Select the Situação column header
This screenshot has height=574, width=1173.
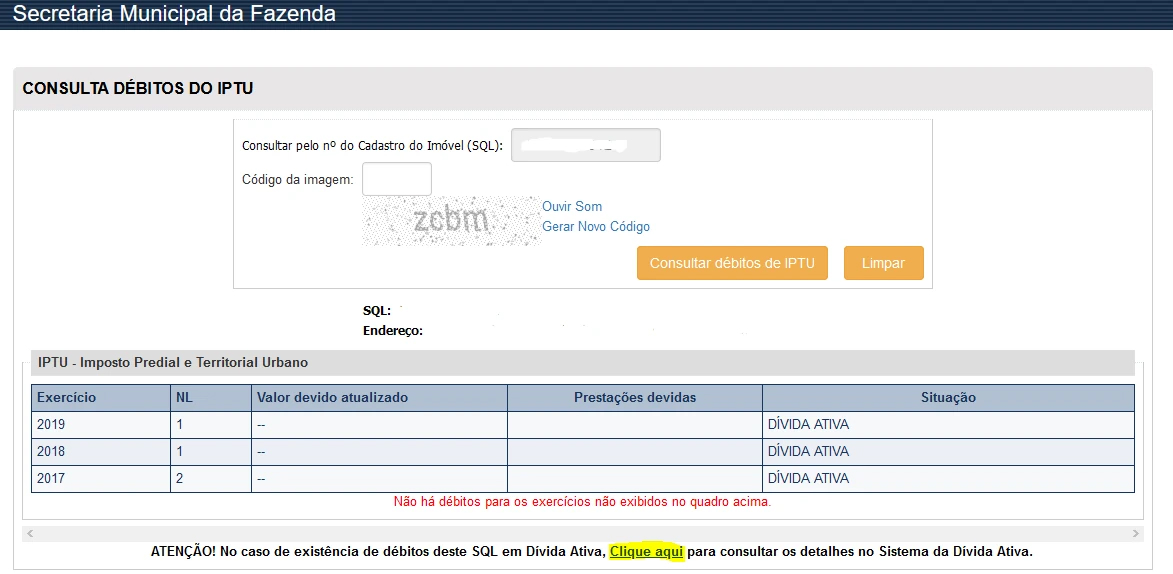(949, 397)
